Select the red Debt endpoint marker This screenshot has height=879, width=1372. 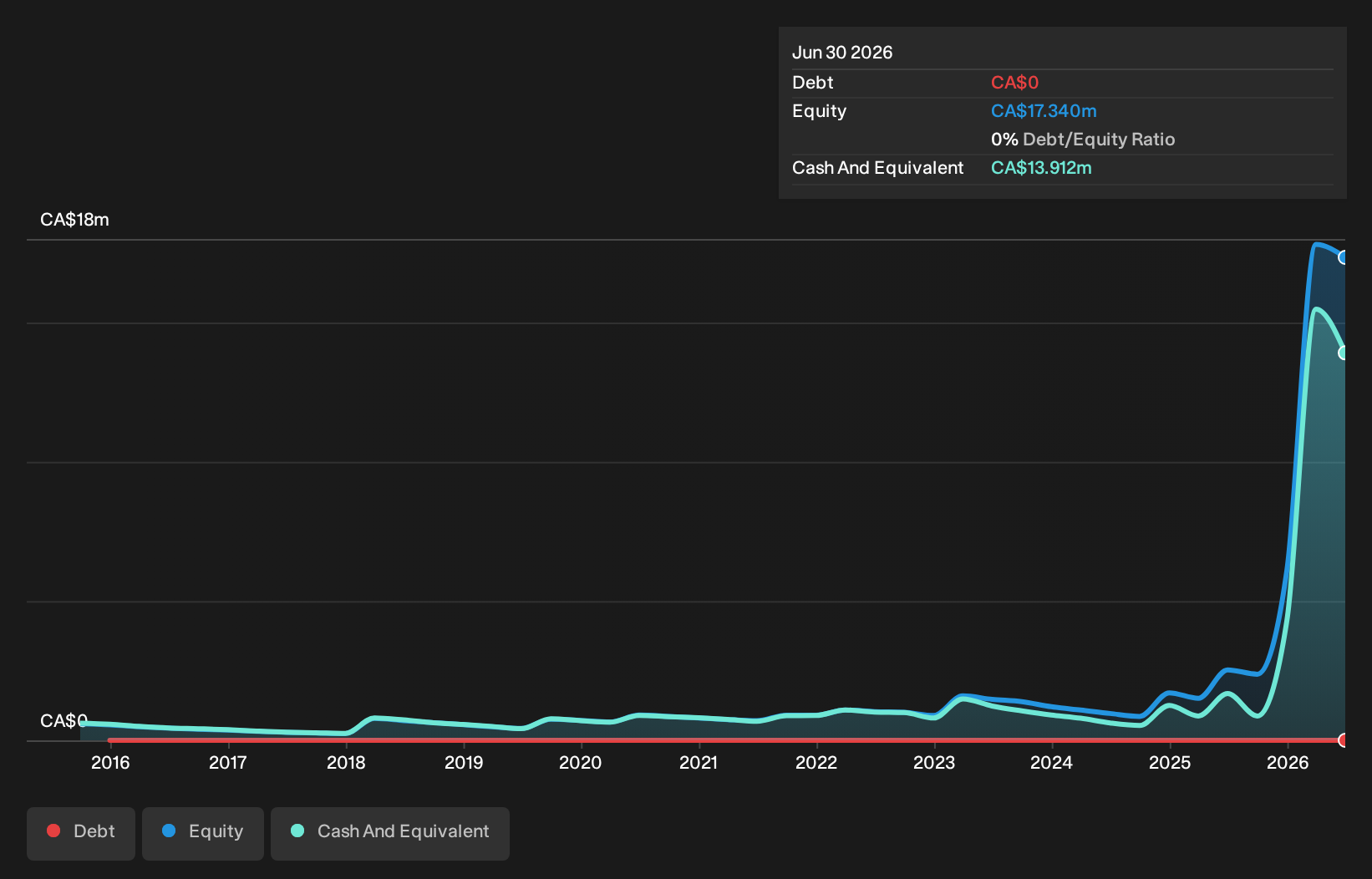1344,740
